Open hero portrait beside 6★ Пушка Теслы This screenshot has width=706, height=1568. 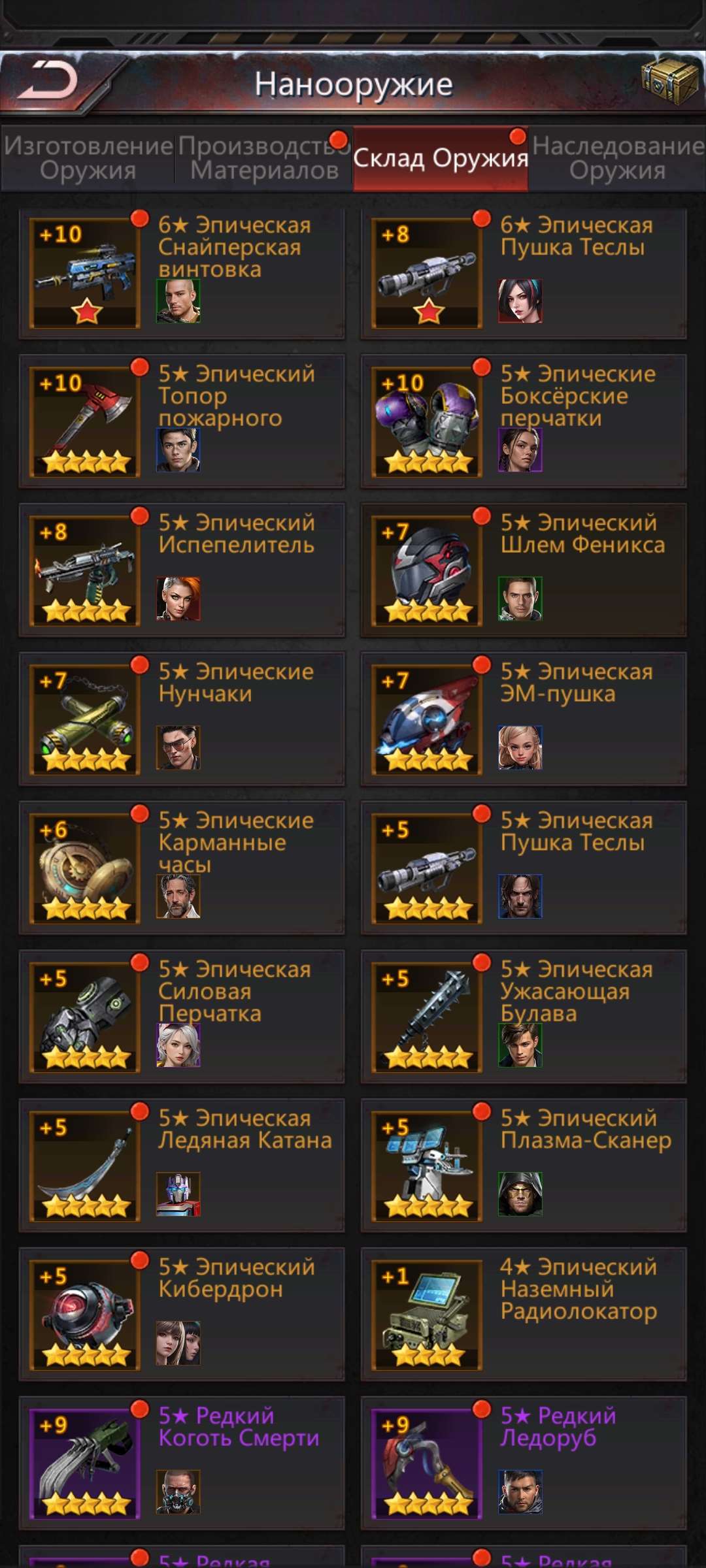tap(520, 301)
